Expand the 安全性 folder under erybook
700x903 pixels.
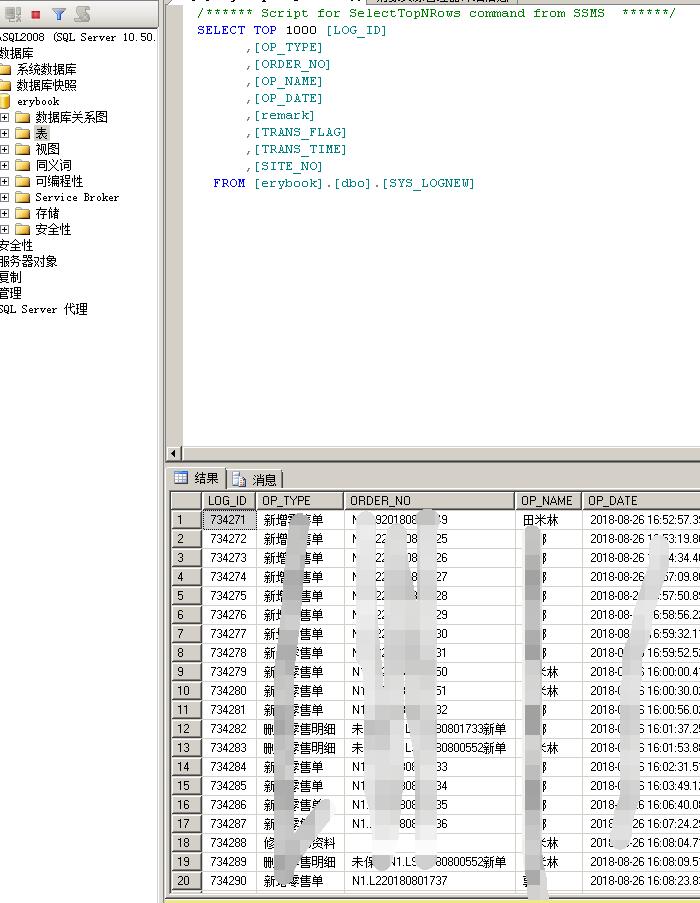5,229
